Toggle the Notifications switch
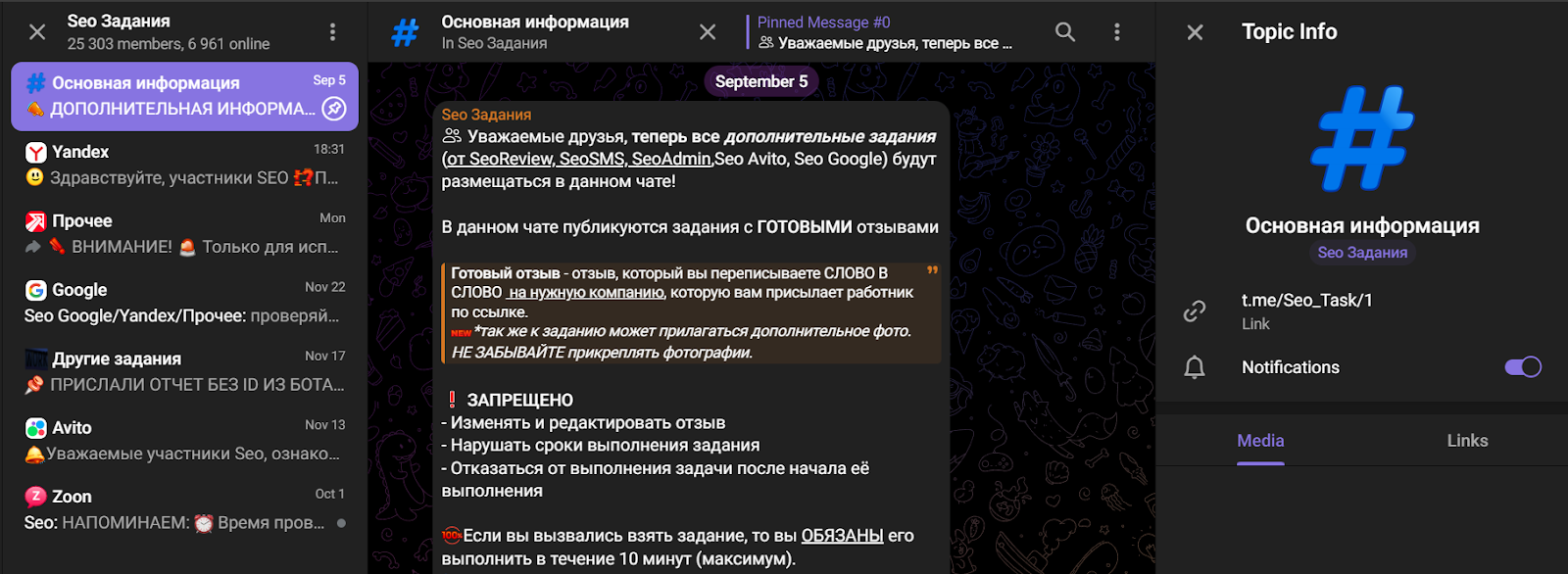 pyautogui.click(x=1523, y=367)
